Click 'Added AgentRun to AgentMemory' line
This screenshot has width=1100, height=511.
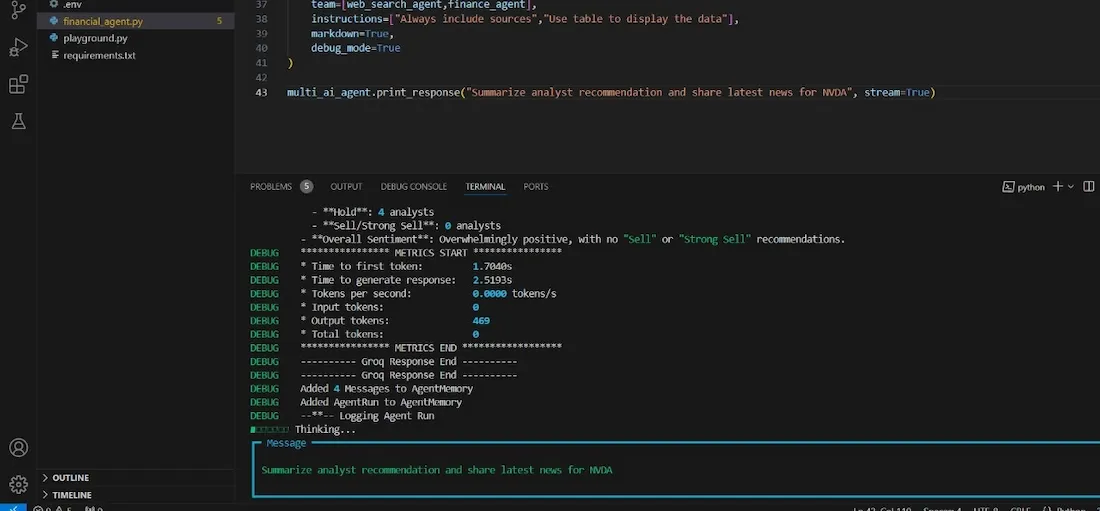click(381, 402)
